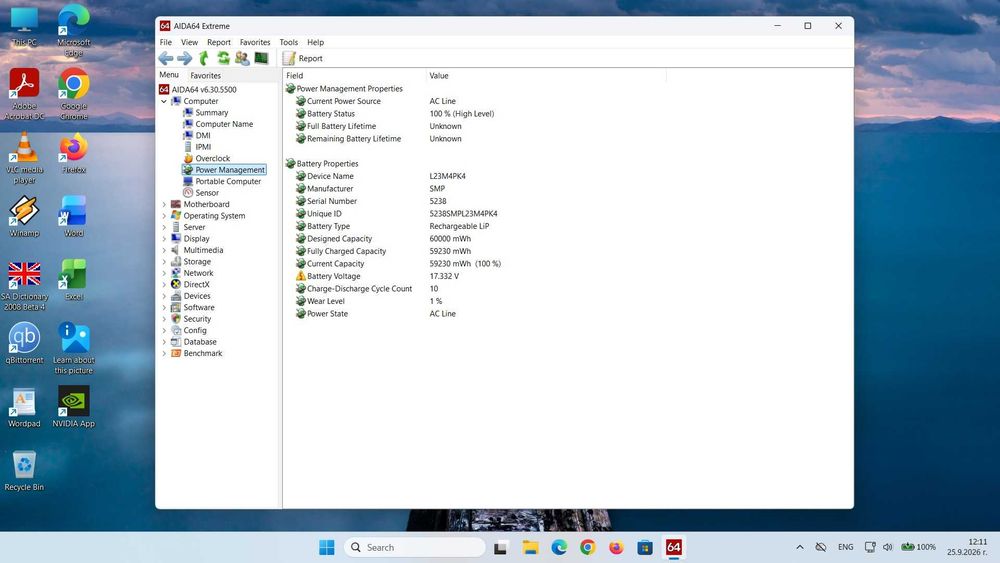Expand the Storage tree node
The image size is (1000, 563).
(164, 262)
